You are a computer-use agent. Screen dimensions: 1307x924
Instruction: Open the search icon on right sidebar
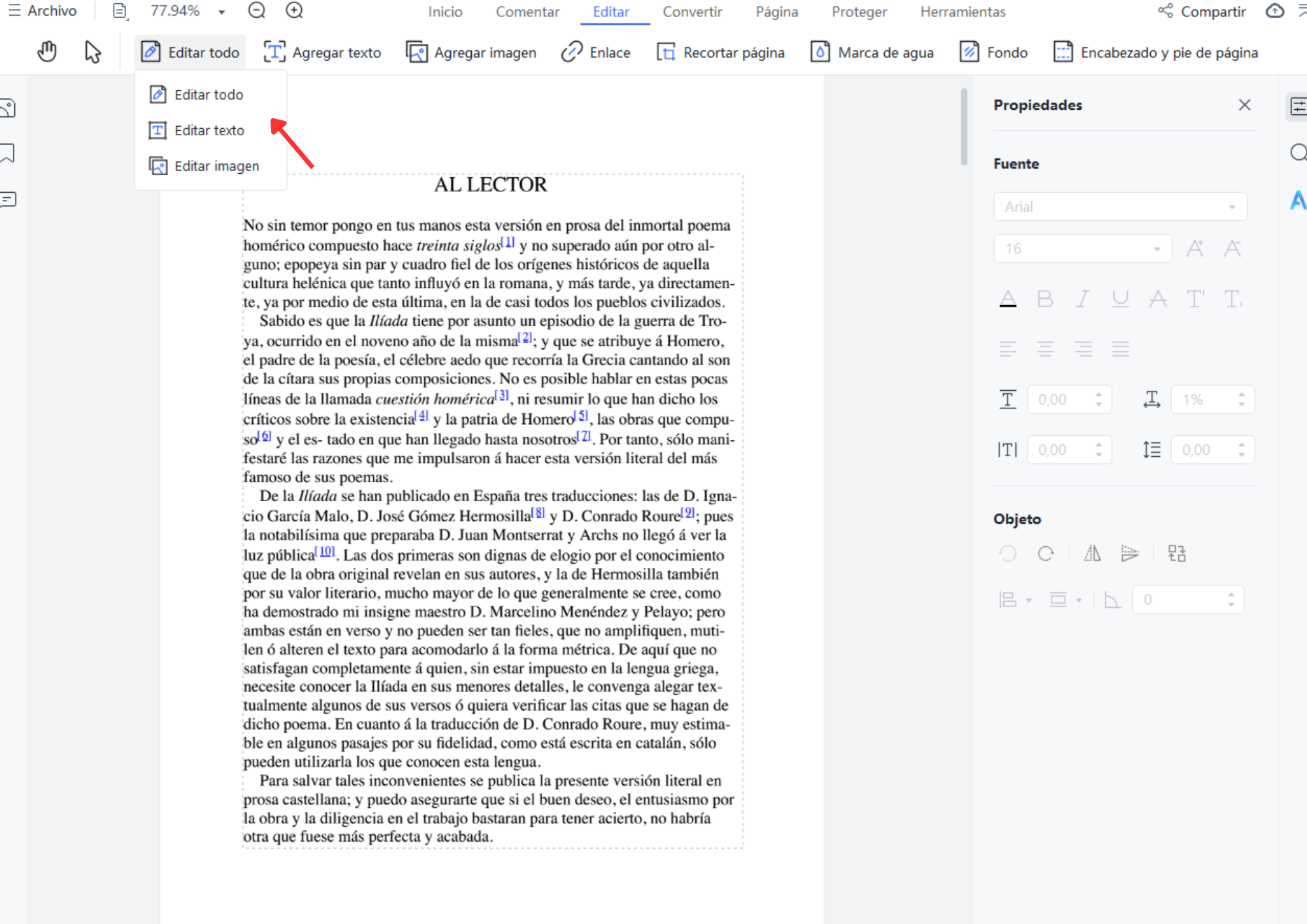point(1298,152)
